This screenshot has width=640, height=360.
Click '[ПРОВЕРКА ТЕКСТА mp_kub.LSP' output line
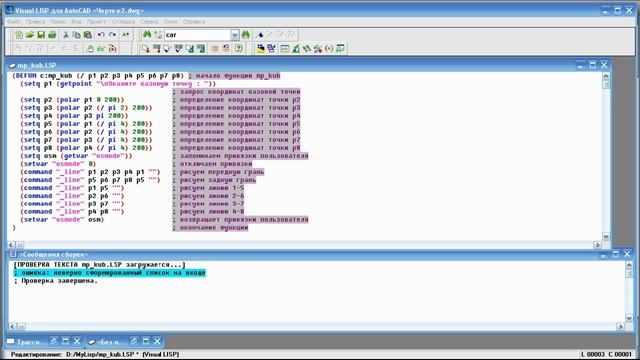[99, 264]
